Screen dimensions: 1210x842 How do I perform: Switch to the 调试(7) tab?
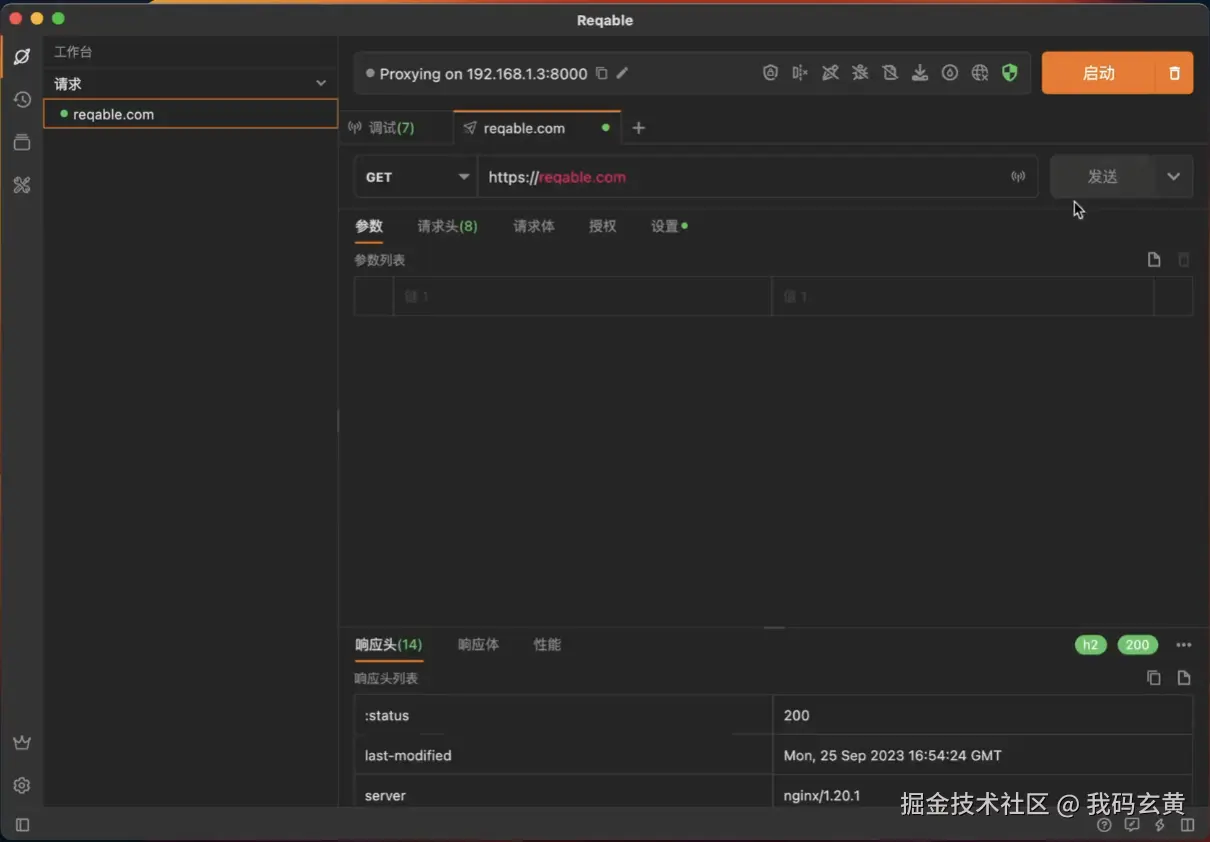tap(391, 128)
